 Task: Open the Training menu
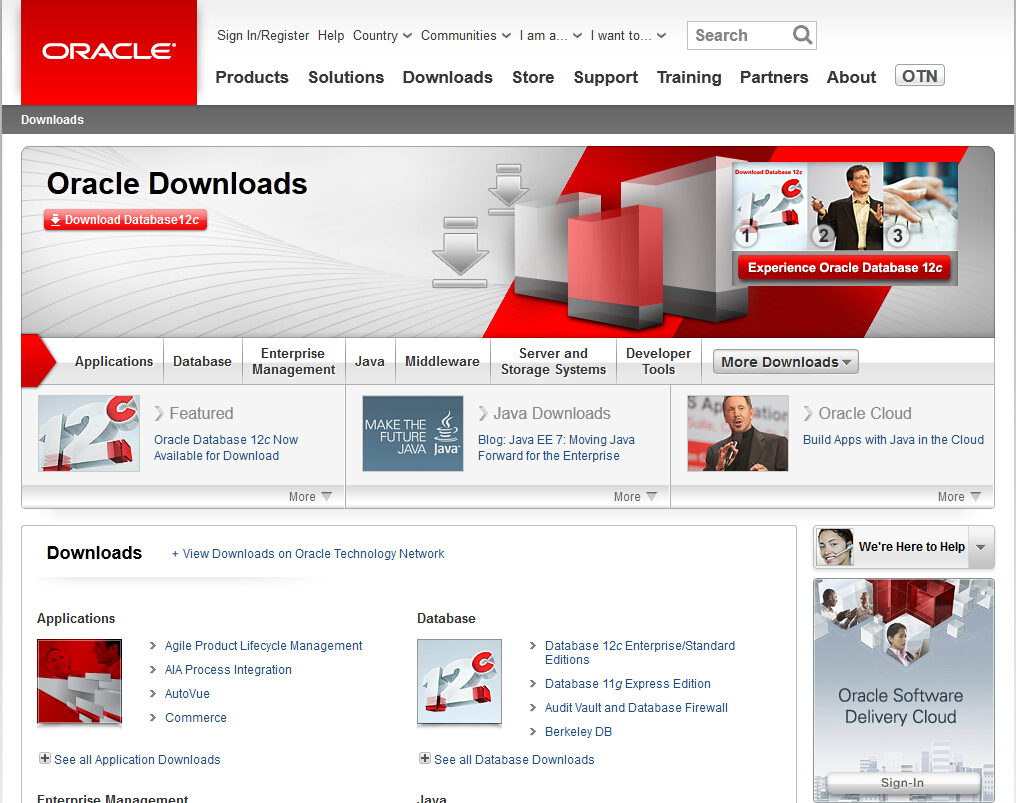689,77
